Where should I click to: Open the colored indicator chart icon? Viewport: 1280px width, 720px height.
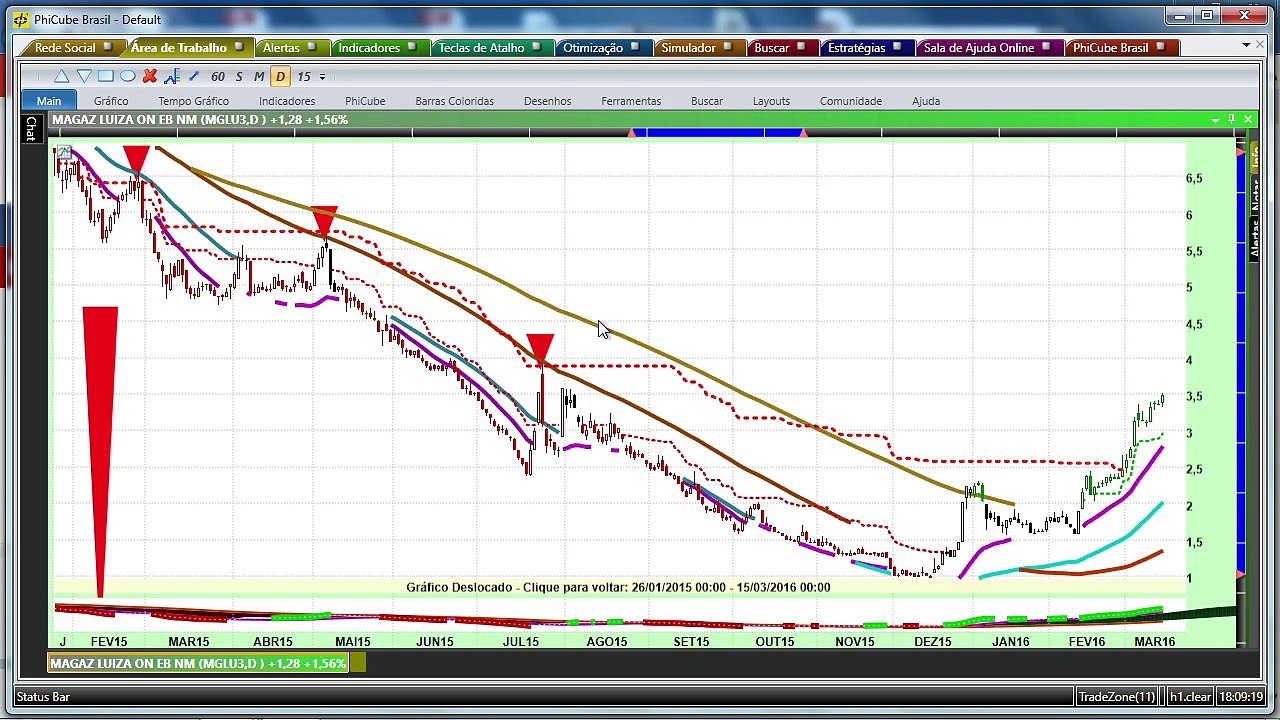(x=172, y=76)
